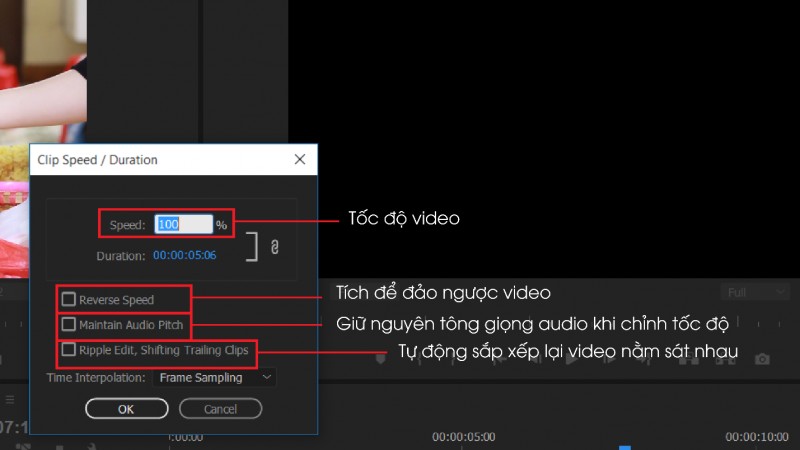The image size is (800, 450).
Task: Enable the Reverse Speed checkbox
Action: (68, 299)
